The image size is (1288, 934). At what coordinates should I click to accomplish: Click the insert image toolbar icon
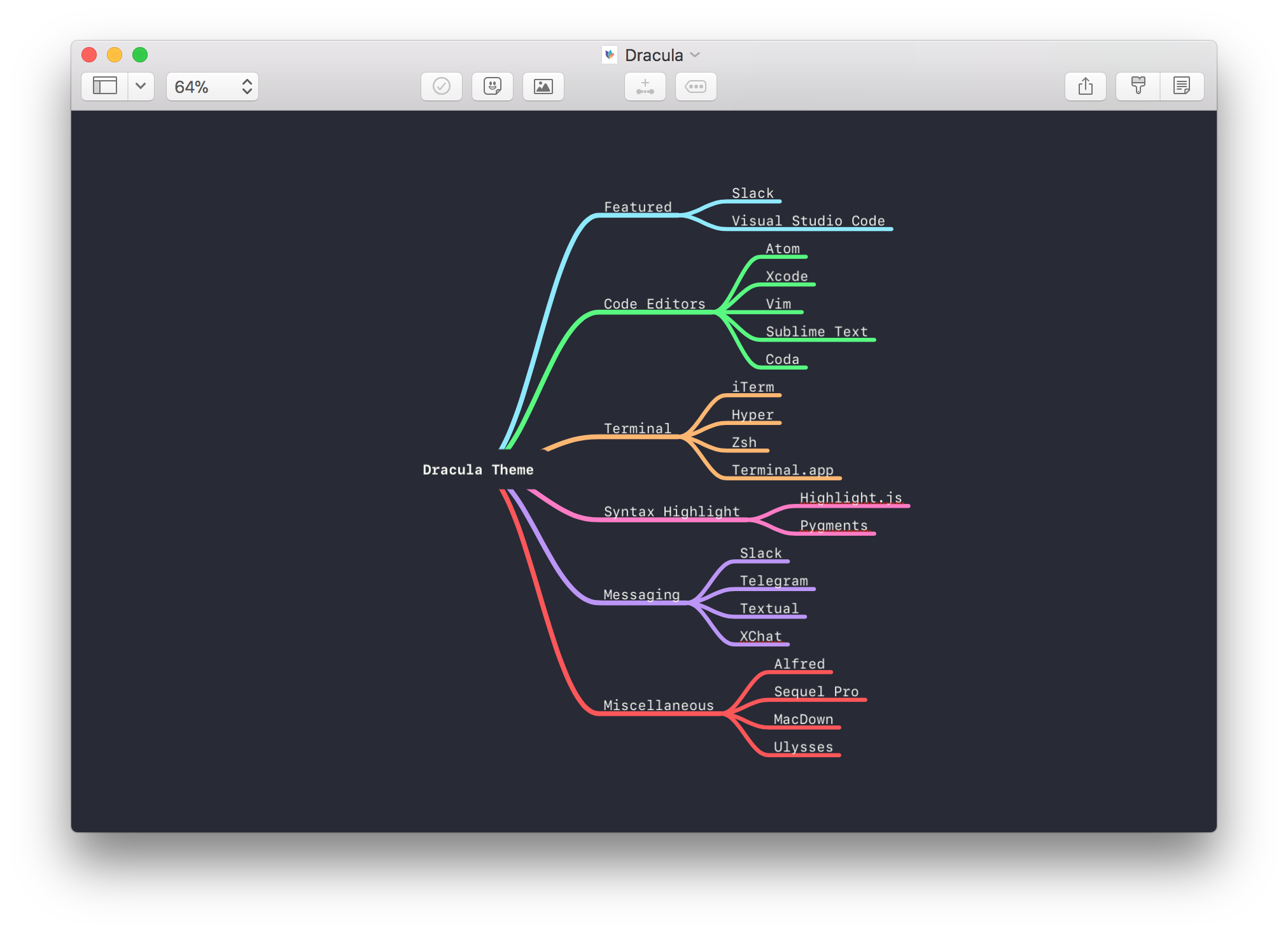pyautogui.click(x=543, y=86)
